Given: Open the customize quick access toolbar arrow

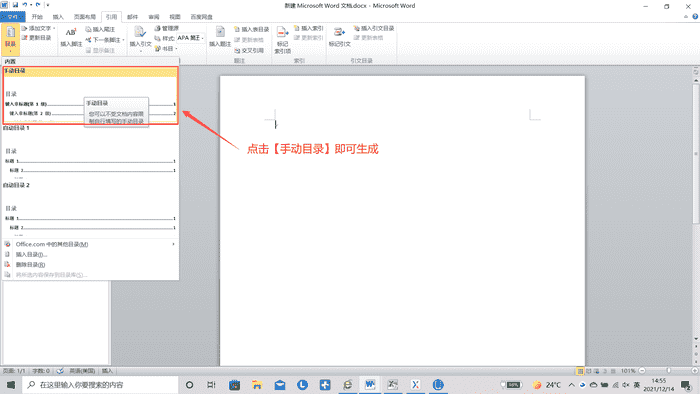Looking at the screenshot, I should (48, 5).
